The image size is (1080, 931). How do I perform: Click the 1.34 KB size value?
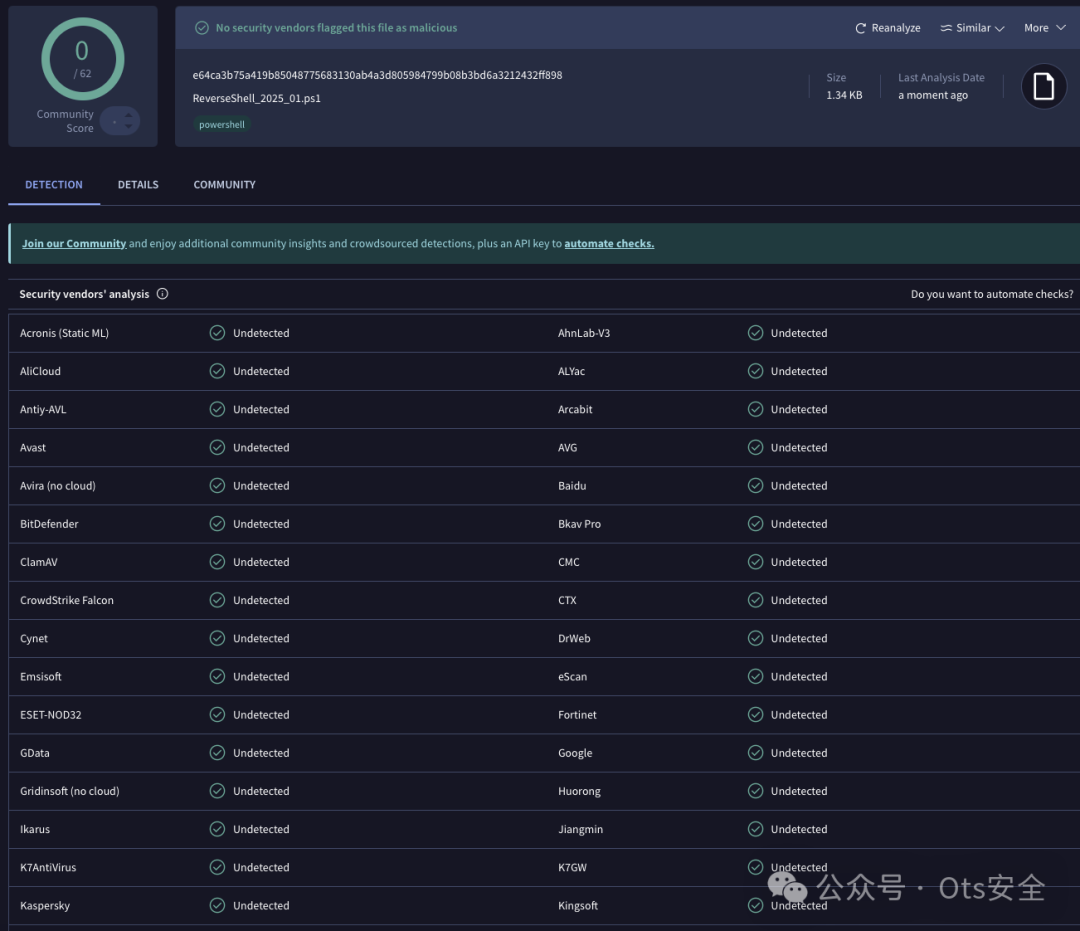click(844, 95)
